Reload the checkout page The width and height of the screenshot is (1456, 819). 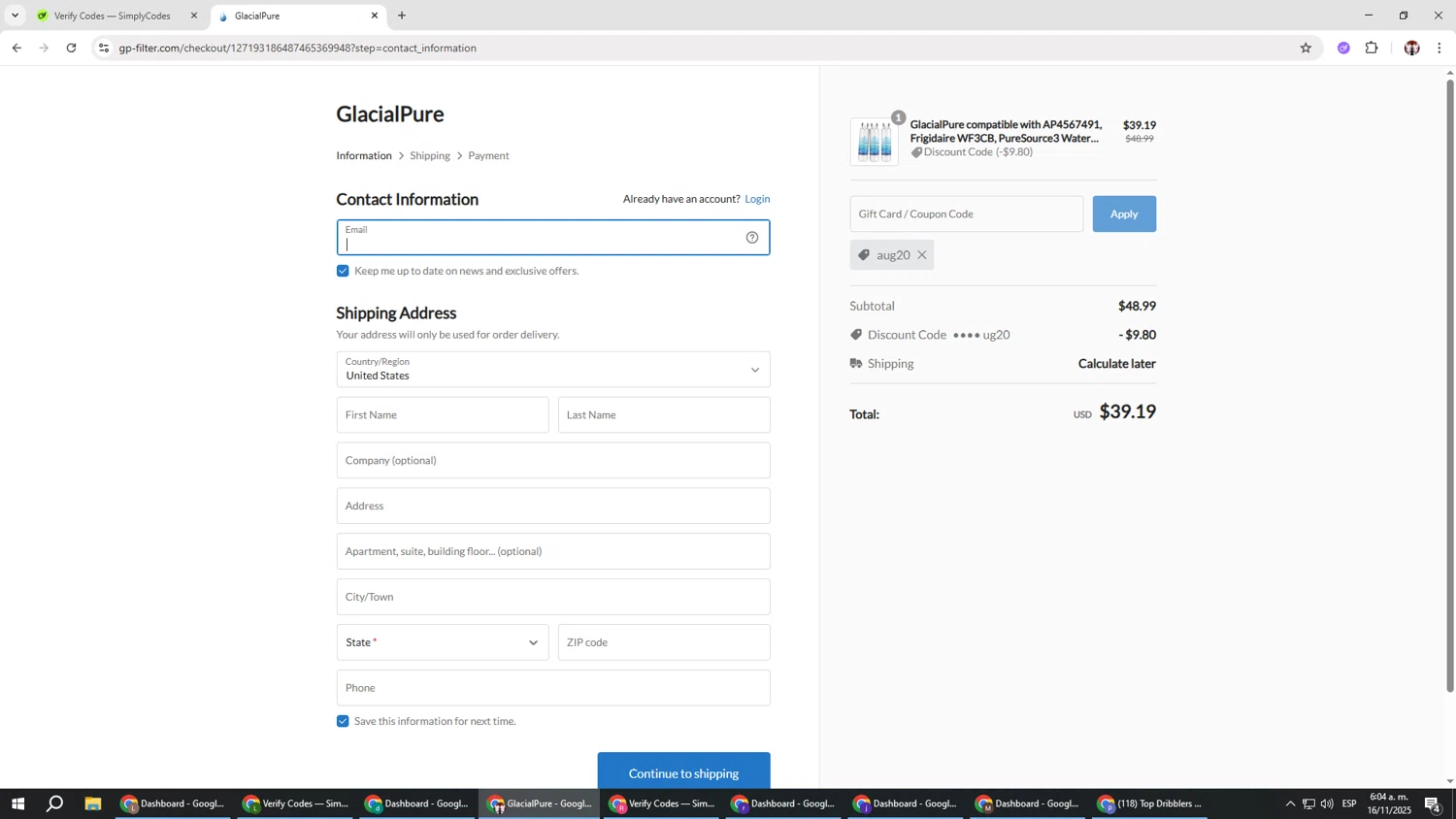(x=71, y=48)
